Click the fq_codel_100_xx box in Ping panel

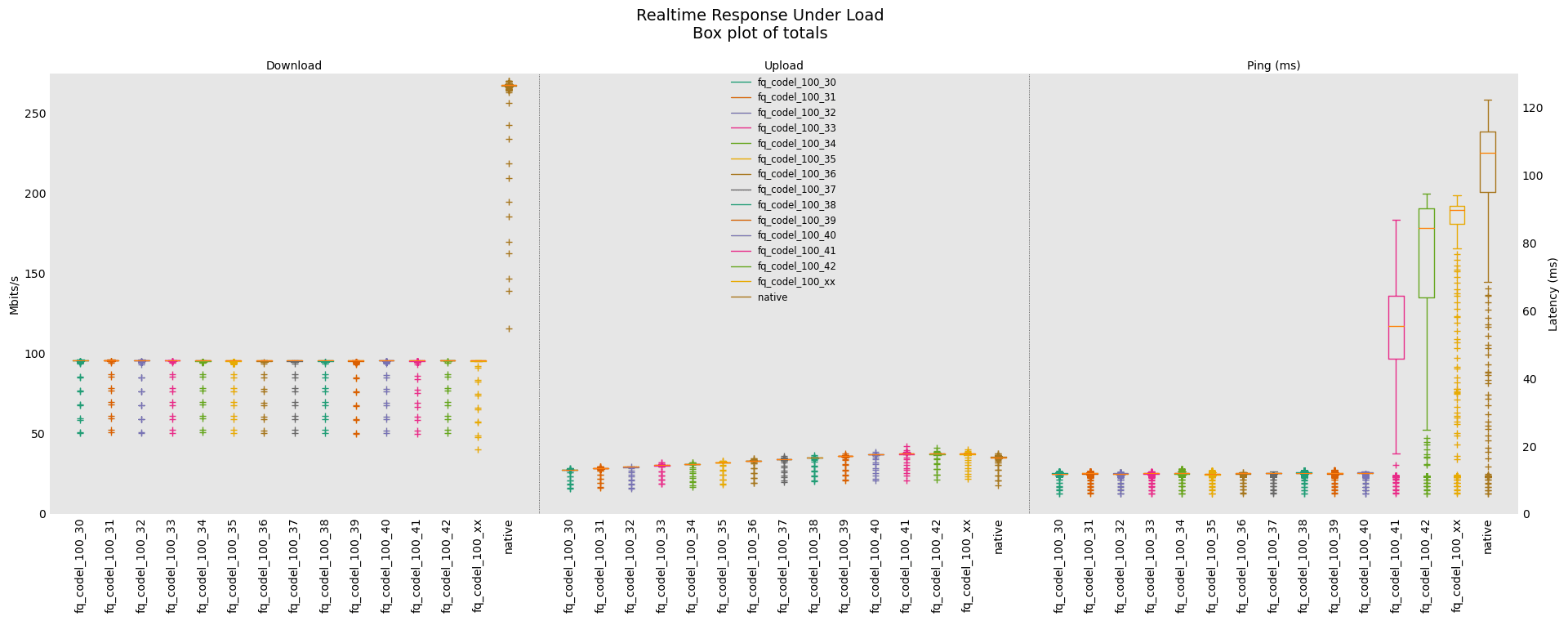pos(1457,215)
